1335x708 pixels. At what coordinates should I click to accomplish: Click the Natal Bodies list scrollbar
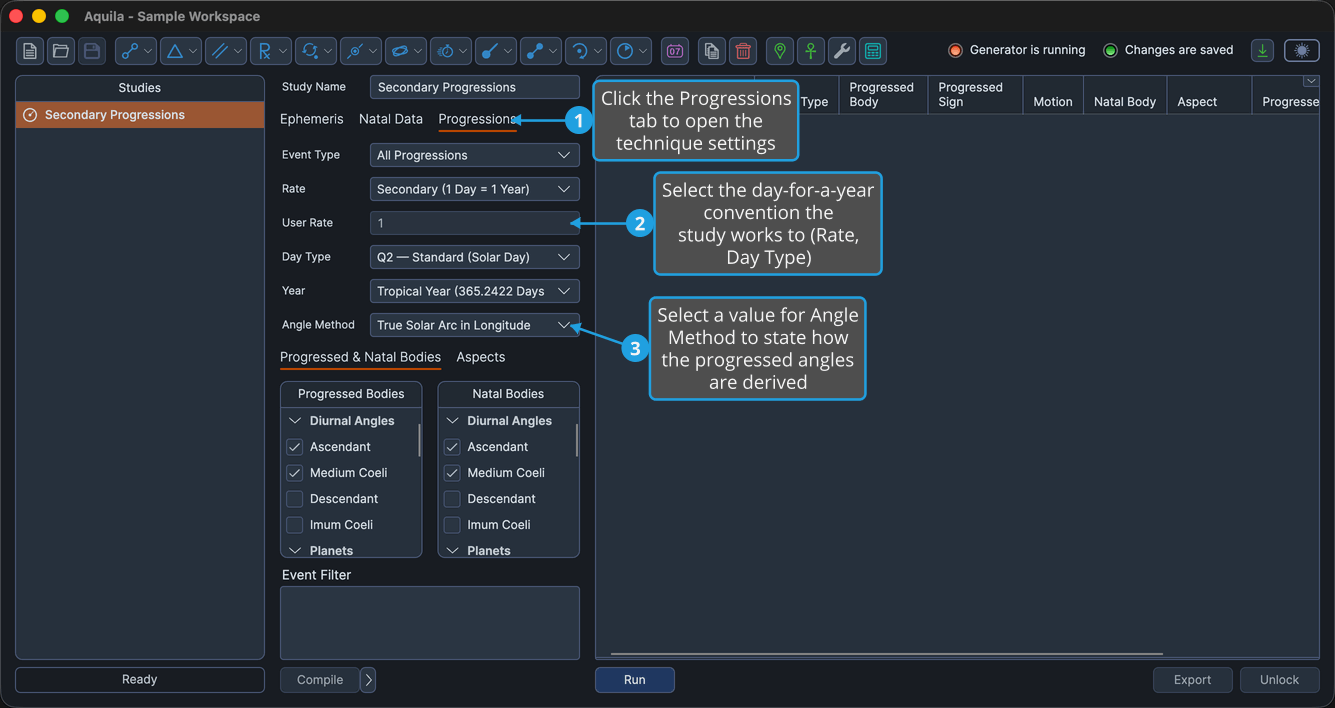click(576, 440)
